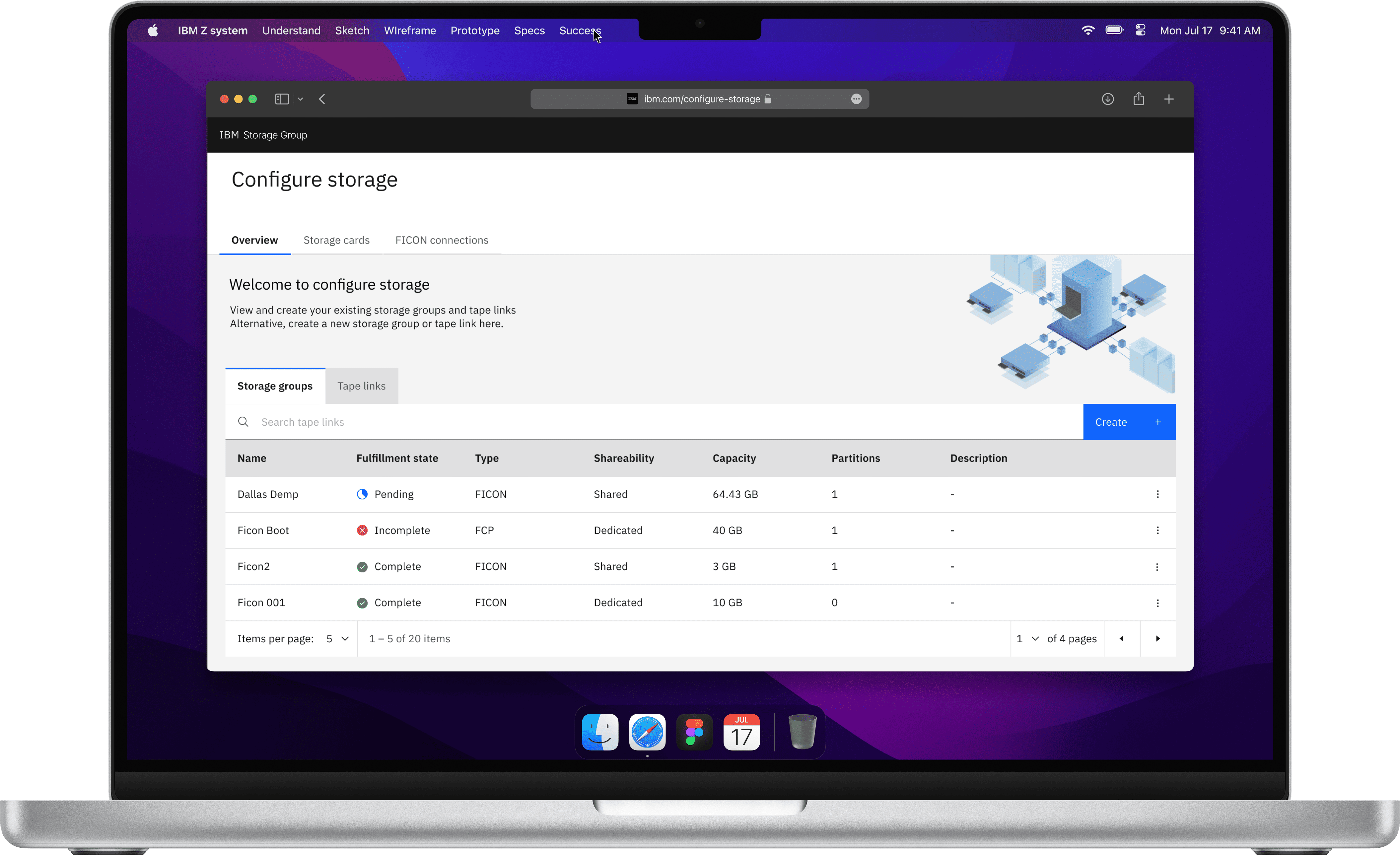Open the Prototype menu
This screenshot has width=1400, height=855.
point(475,30)
